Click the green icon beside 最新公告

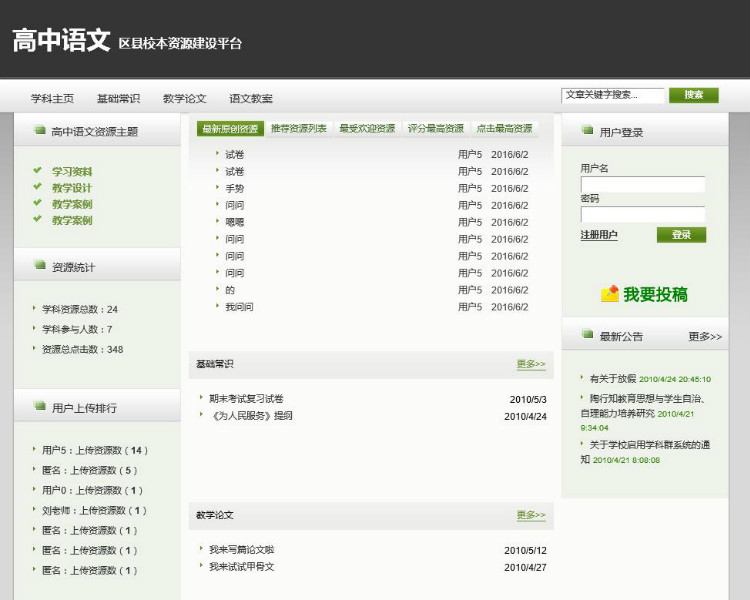point(587,335)
